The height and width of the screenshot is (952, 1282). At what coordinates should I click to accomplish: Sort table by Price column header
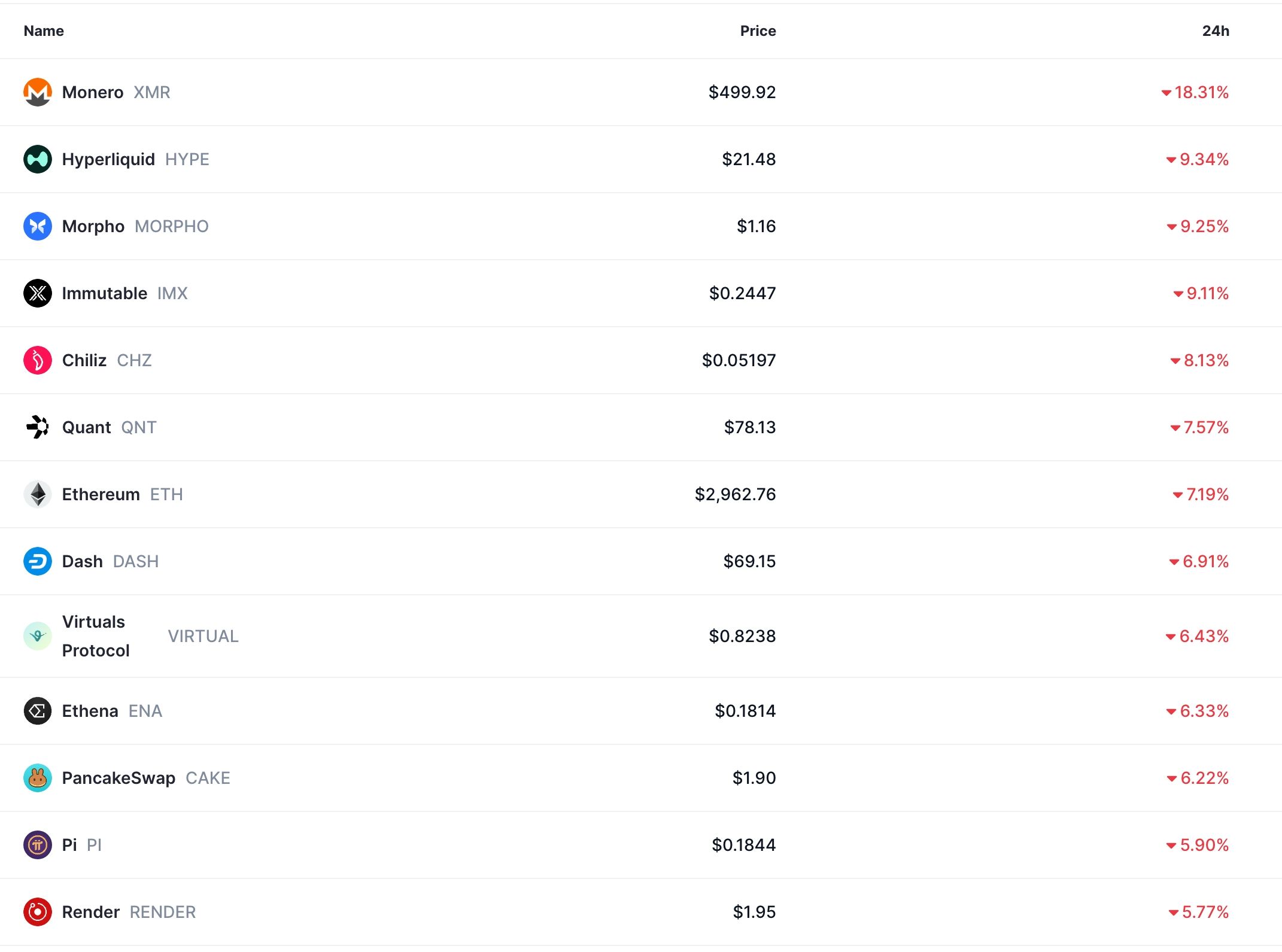(x=757, y=31)
